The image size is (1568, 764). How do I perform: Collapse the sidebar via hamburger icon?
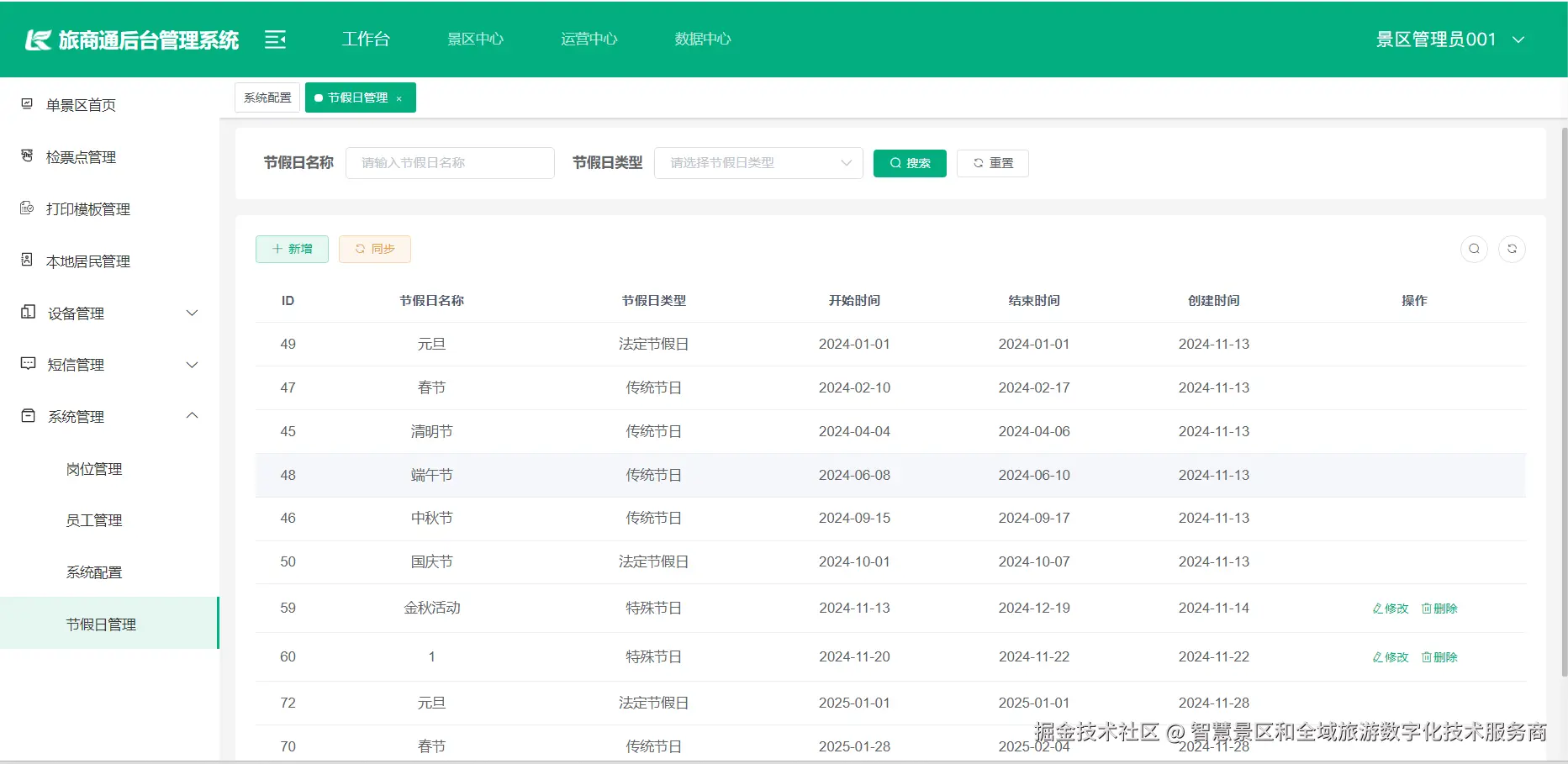[x=275, y=39]
